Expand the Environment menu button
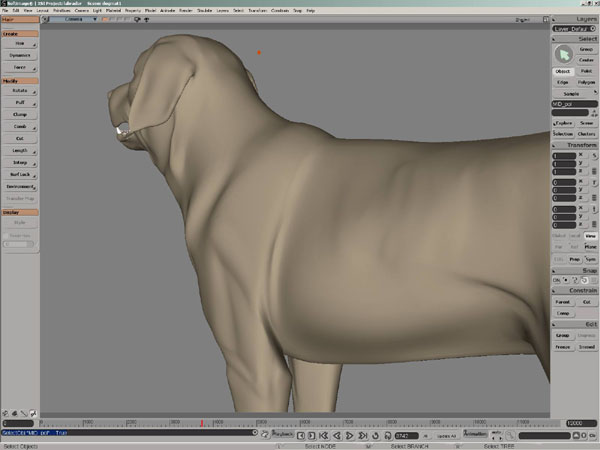Image resolution: width=600 pixels, height=450 pixels. click(21, 186)
